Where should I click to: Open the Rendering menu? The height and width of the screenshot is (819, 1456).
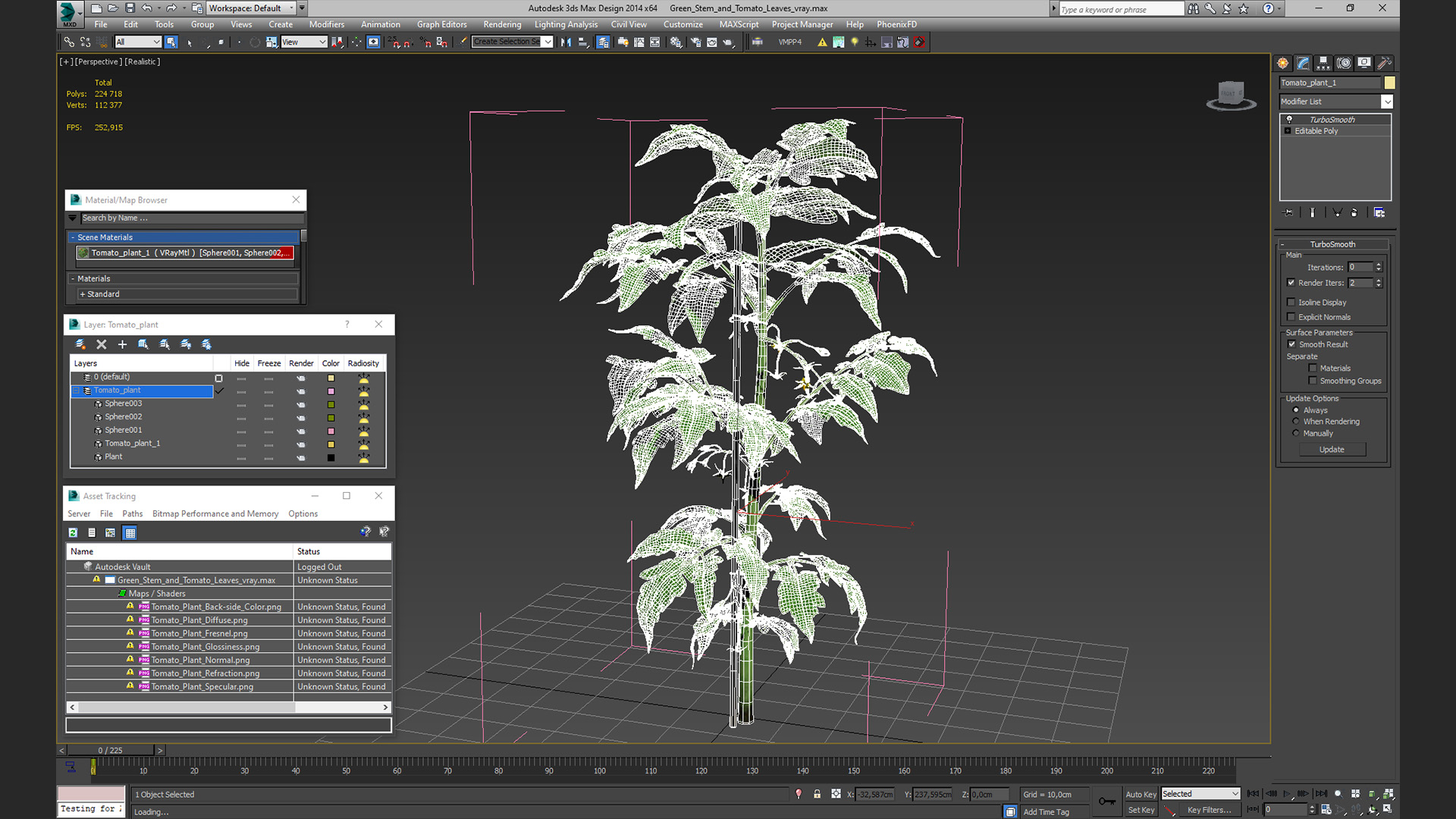502,24
